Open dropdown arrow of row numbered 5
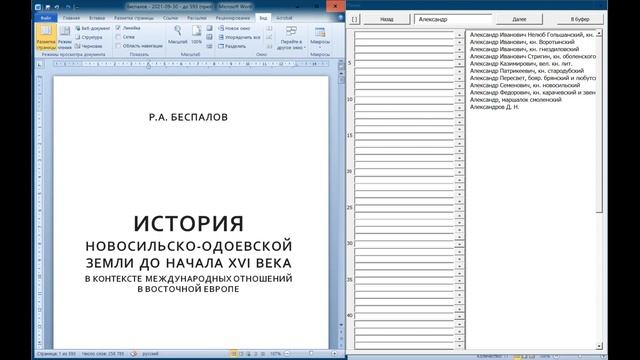 (x=459, y=64)
